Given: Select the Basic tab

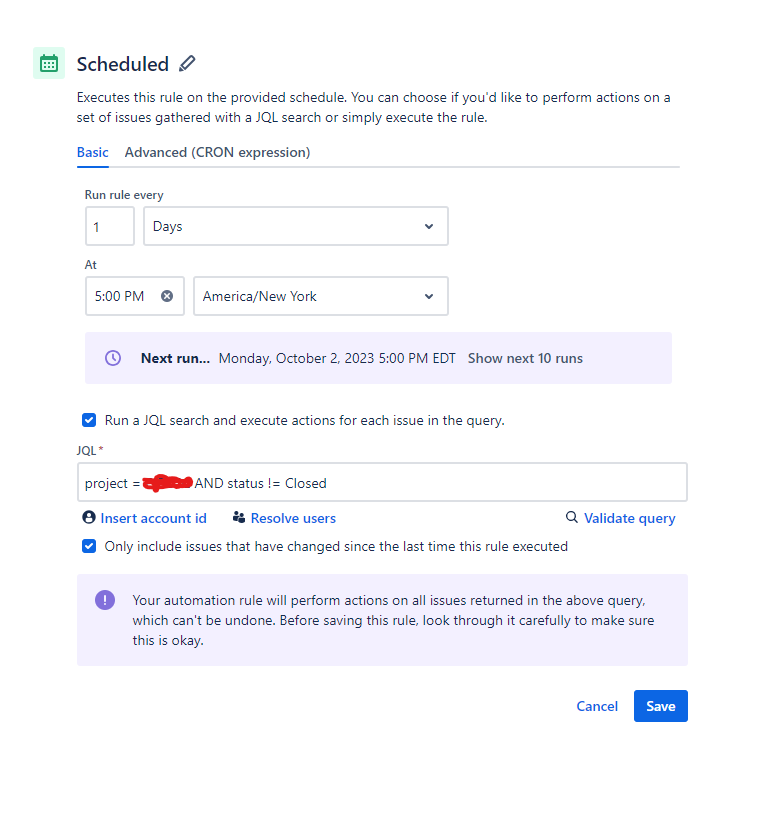Looking at the screenshot, I should click(x=93, y=152).
